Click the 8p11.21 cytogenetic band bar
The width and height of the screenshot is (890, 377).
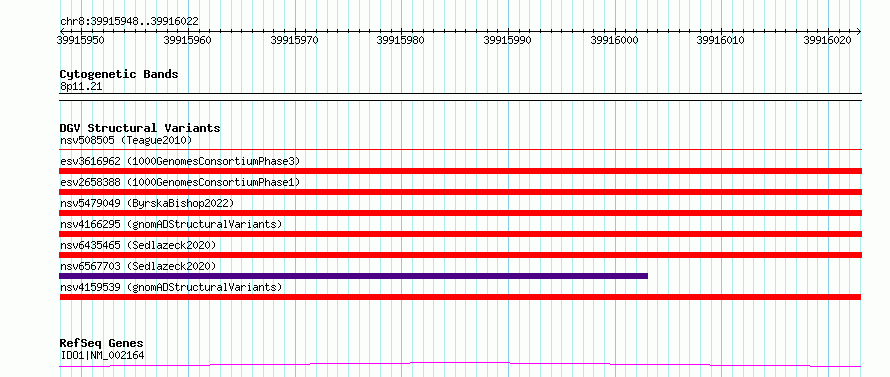(x=460, y=97)
